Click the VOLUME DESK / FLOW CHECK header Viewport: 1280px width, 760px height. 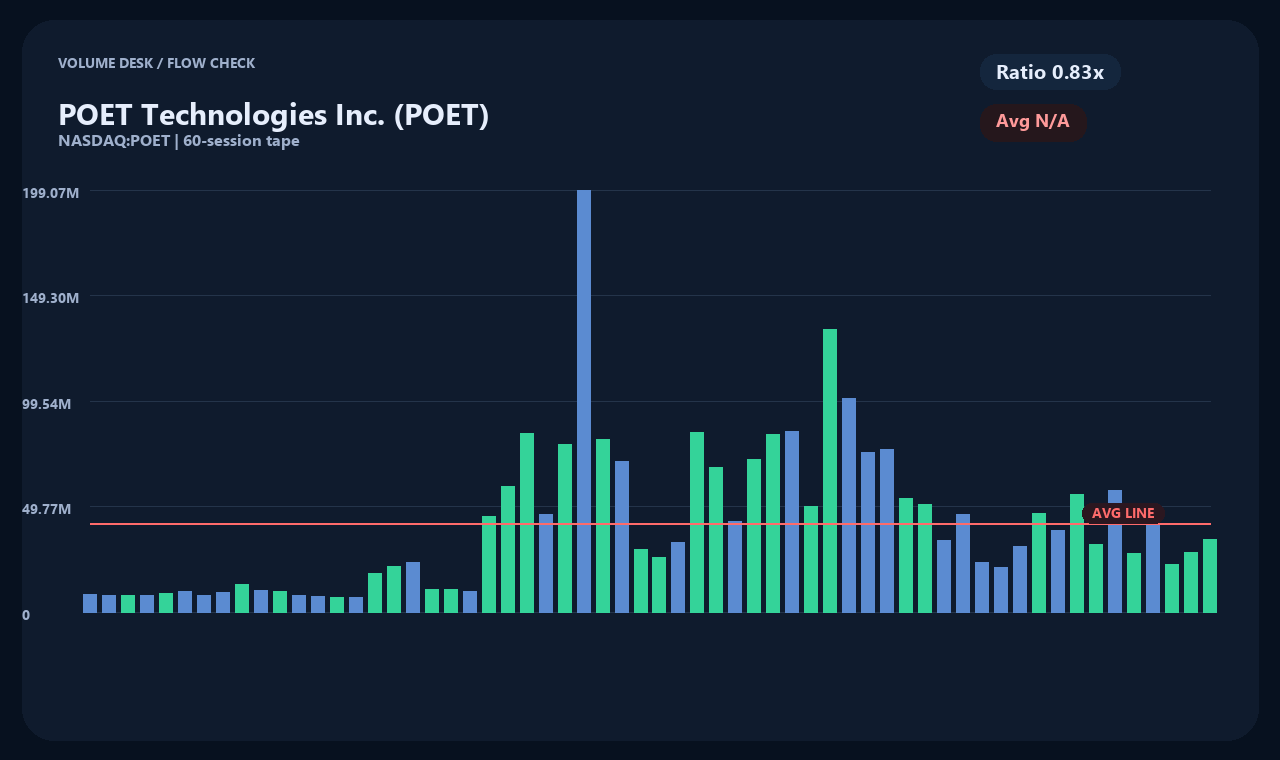click(x=157, y=63)
